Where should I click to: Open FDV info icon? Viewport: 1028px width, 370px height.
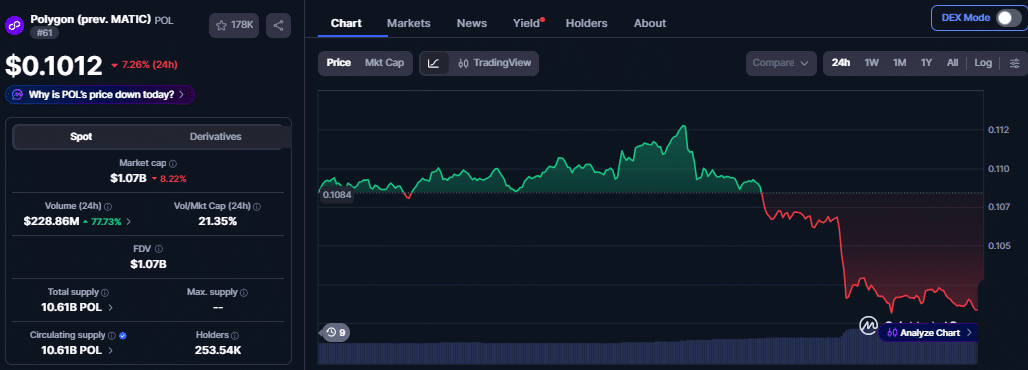(x=159, y=249)
